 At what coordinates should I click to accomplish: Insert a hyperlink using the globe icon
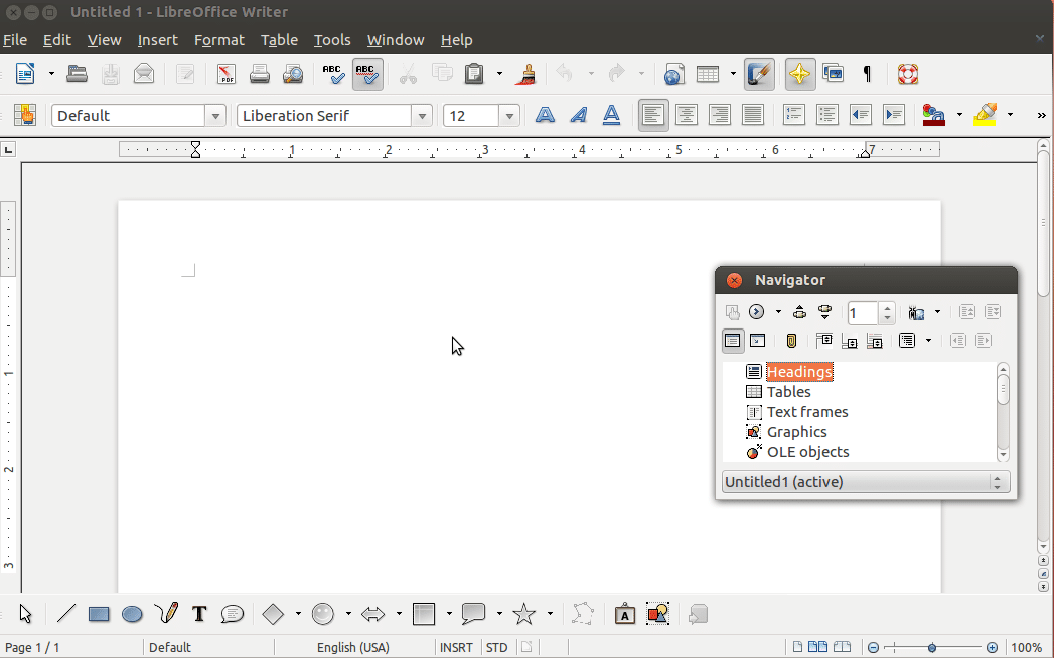[x=674, y=73]
